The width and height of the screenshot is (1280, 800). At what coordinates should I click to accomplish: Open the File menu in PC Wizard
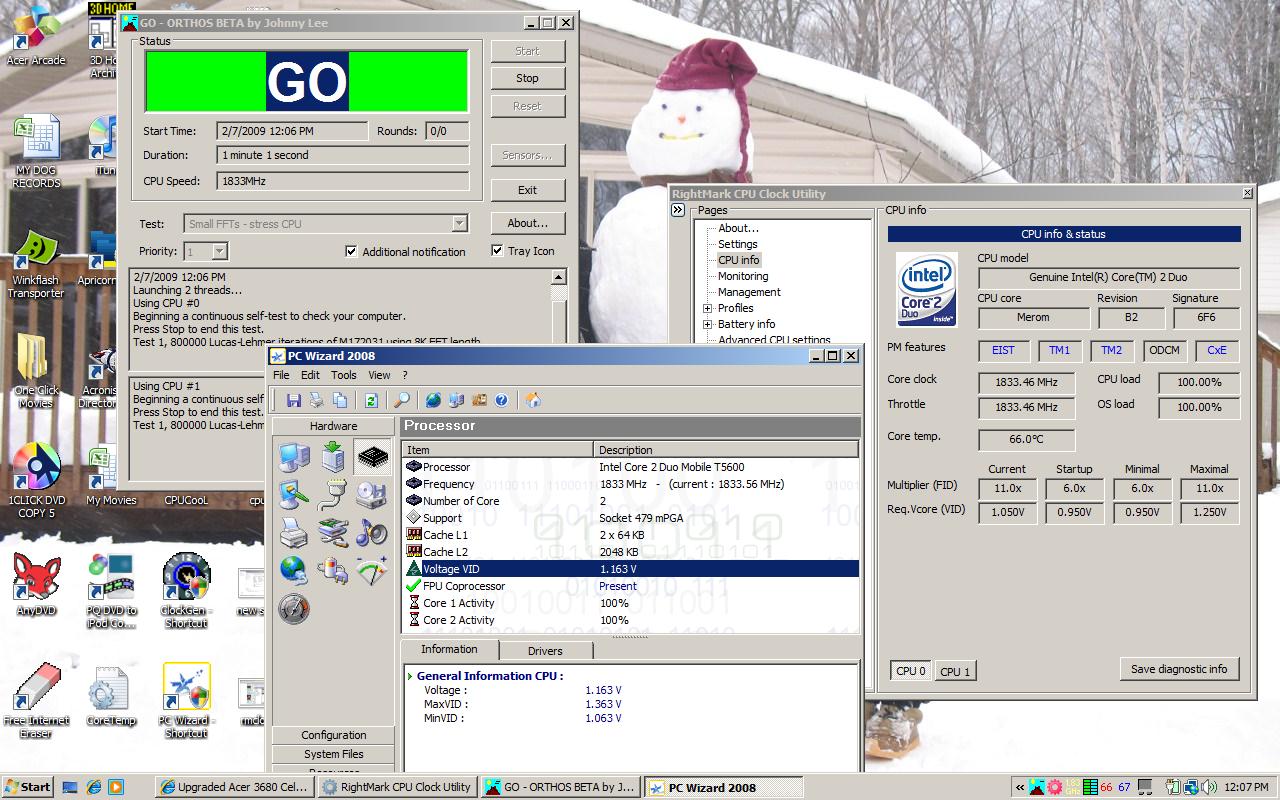coord(281,375)
